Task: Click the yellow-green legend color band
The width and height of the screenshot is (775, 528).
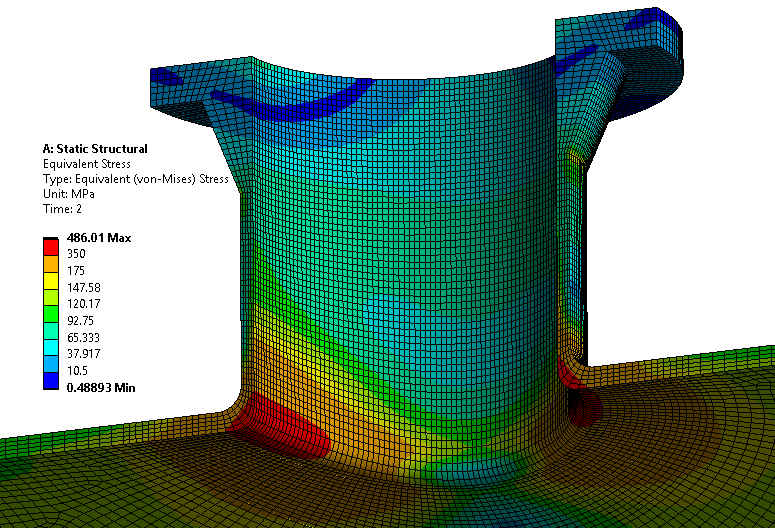Action: [51, 297]
